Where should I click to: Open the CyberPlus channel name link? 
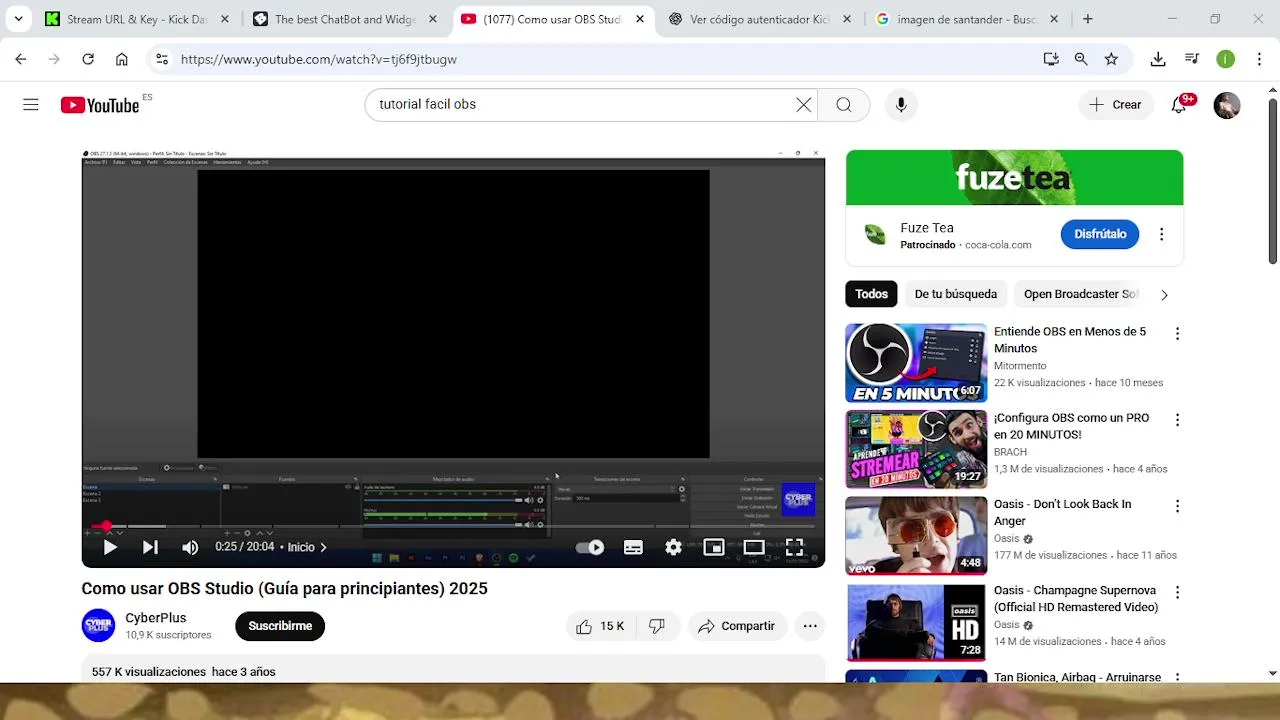pos(156,618)
